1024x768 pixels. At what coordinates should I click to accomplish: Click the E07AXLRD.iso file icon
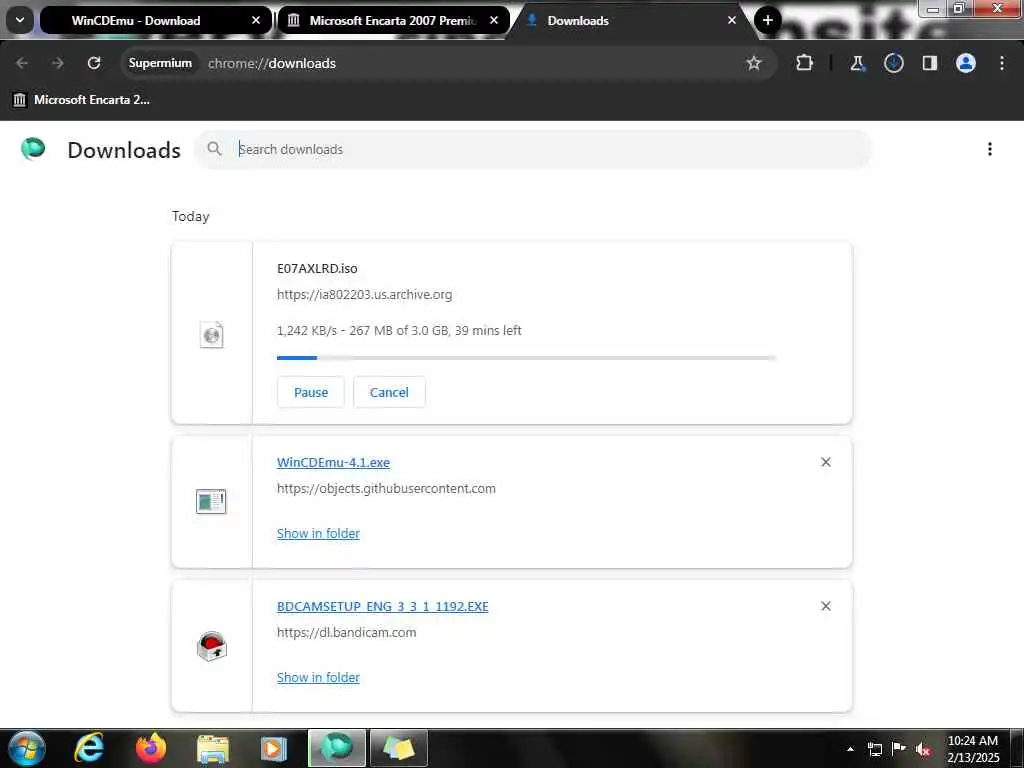212,335
